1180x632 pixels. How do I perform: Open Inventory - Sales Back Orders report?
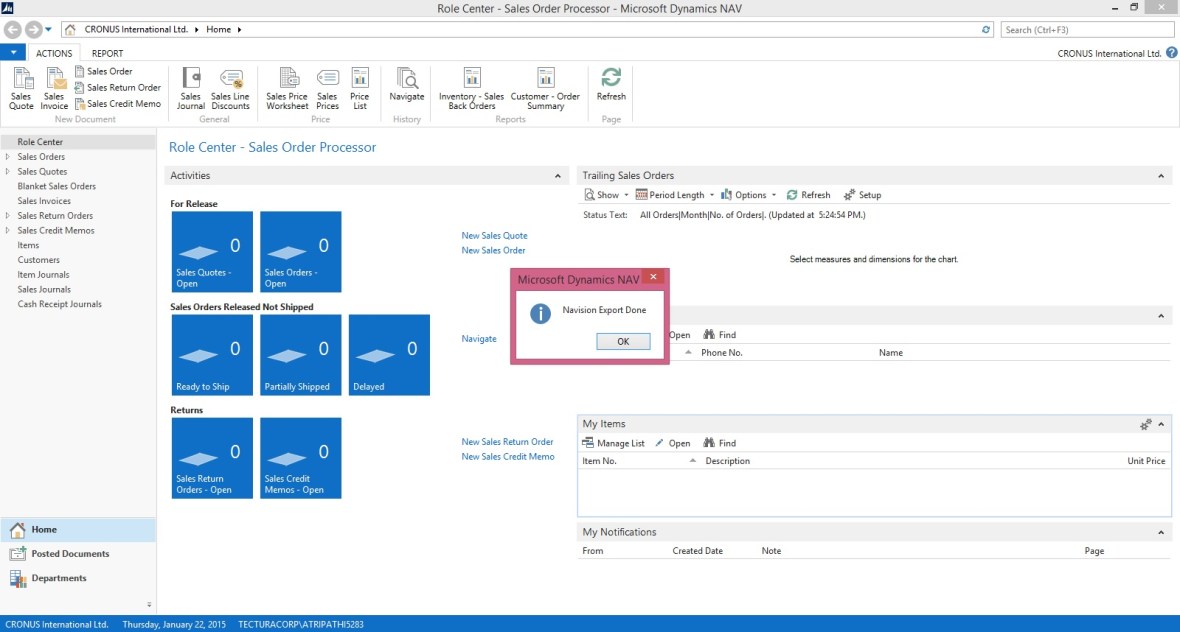(x=471, y=88)
